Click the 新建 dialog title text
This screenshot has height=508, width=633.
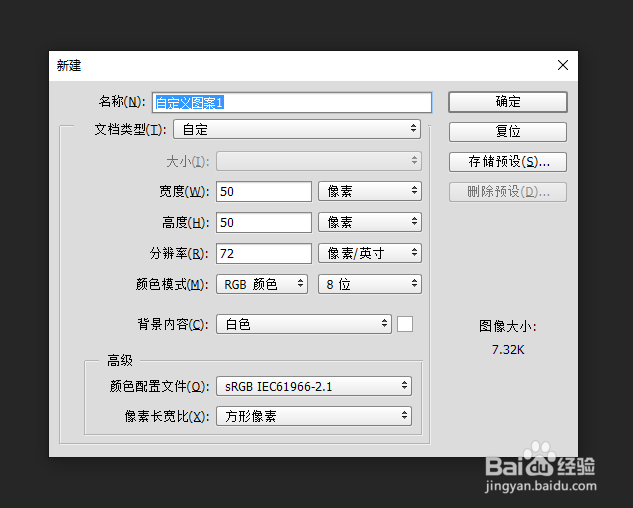[x=69, y=65]
